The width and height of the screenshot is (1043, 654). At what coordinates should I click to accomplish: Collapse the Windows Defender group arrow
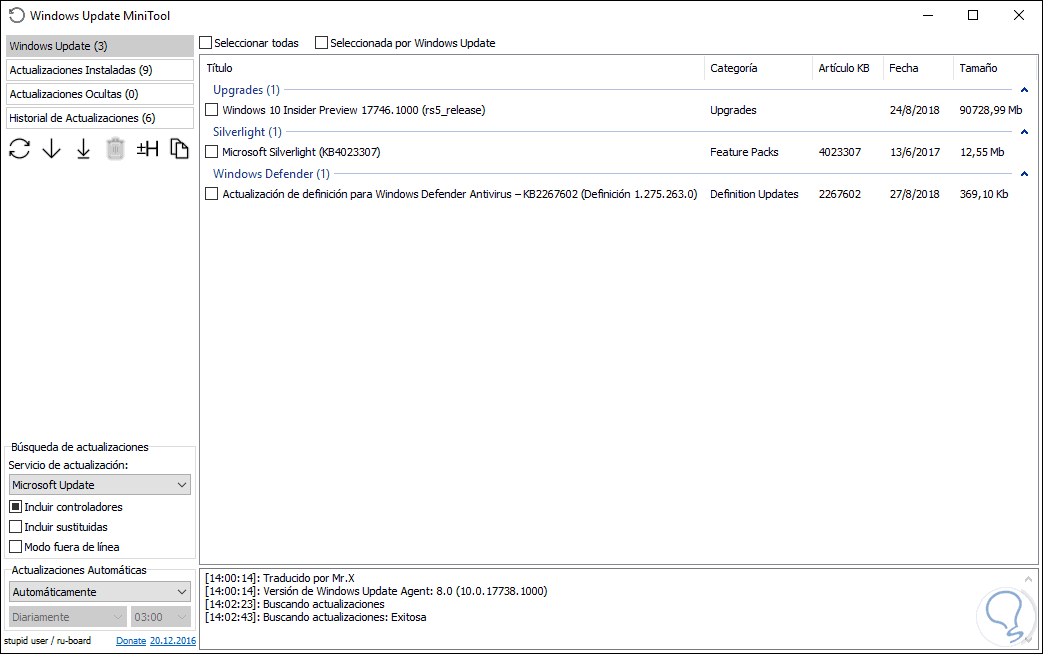tap(1024, 174)
